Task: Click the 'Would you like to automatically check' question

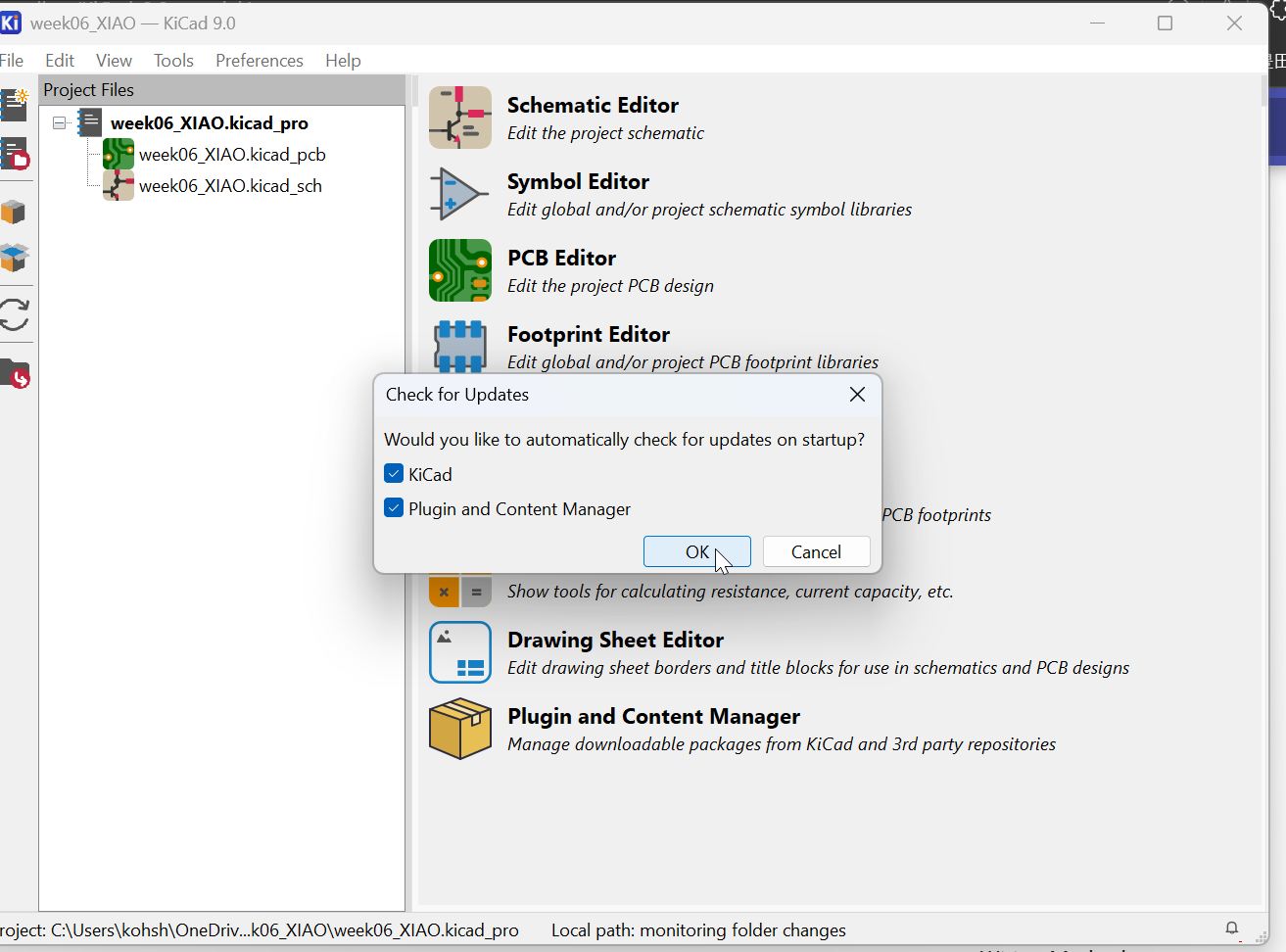Action: pos(625,440)
